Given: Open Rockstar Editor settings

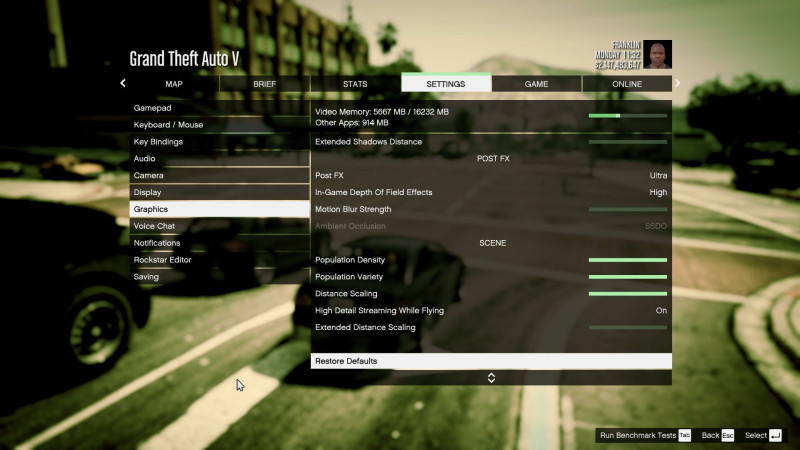Looking at the screenshot, I should point(219,260).
